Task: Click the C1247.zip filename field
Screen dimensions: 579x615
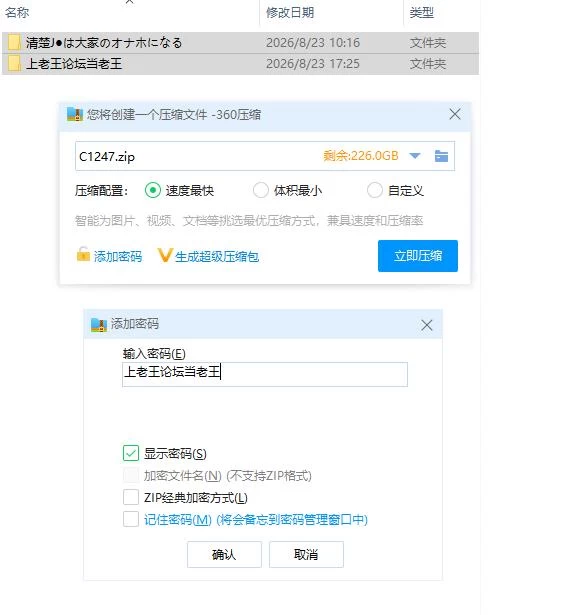Action: (265, 156)
